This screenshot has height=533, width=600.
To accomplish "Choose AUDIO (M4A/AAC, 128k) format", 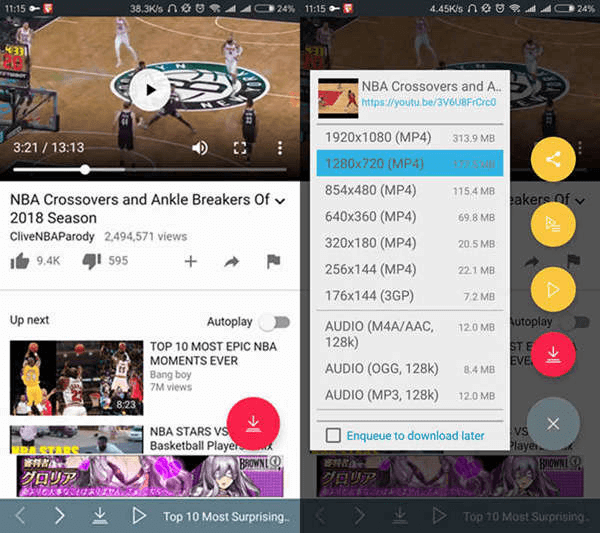I will tap(410, 334).
